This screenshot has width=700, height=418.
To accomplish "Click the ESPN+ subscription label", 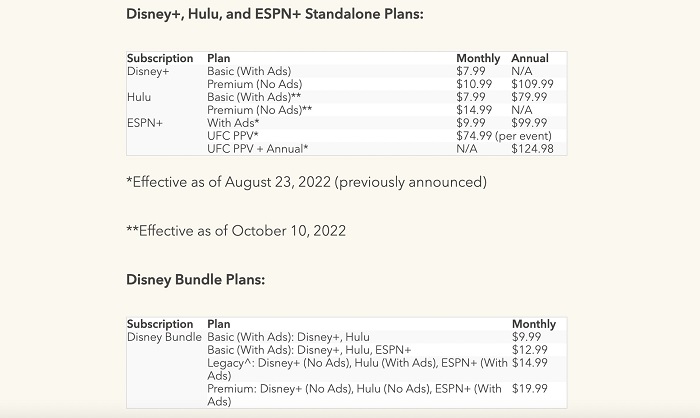I will click(145, 123).
